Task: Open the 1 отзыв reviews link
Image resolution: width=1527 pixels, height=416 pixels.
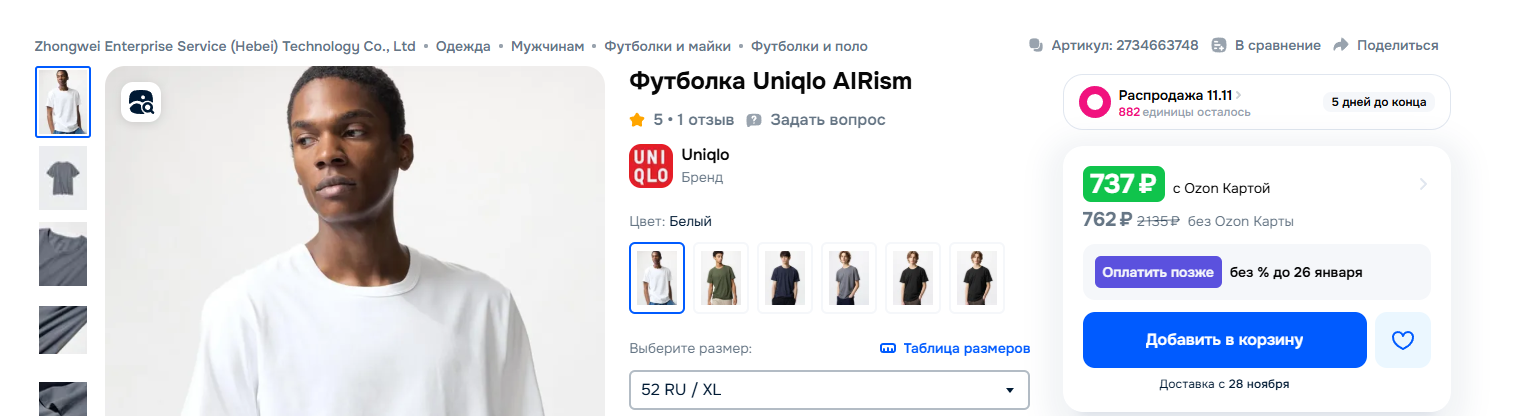Action: [x=706, y=120]
